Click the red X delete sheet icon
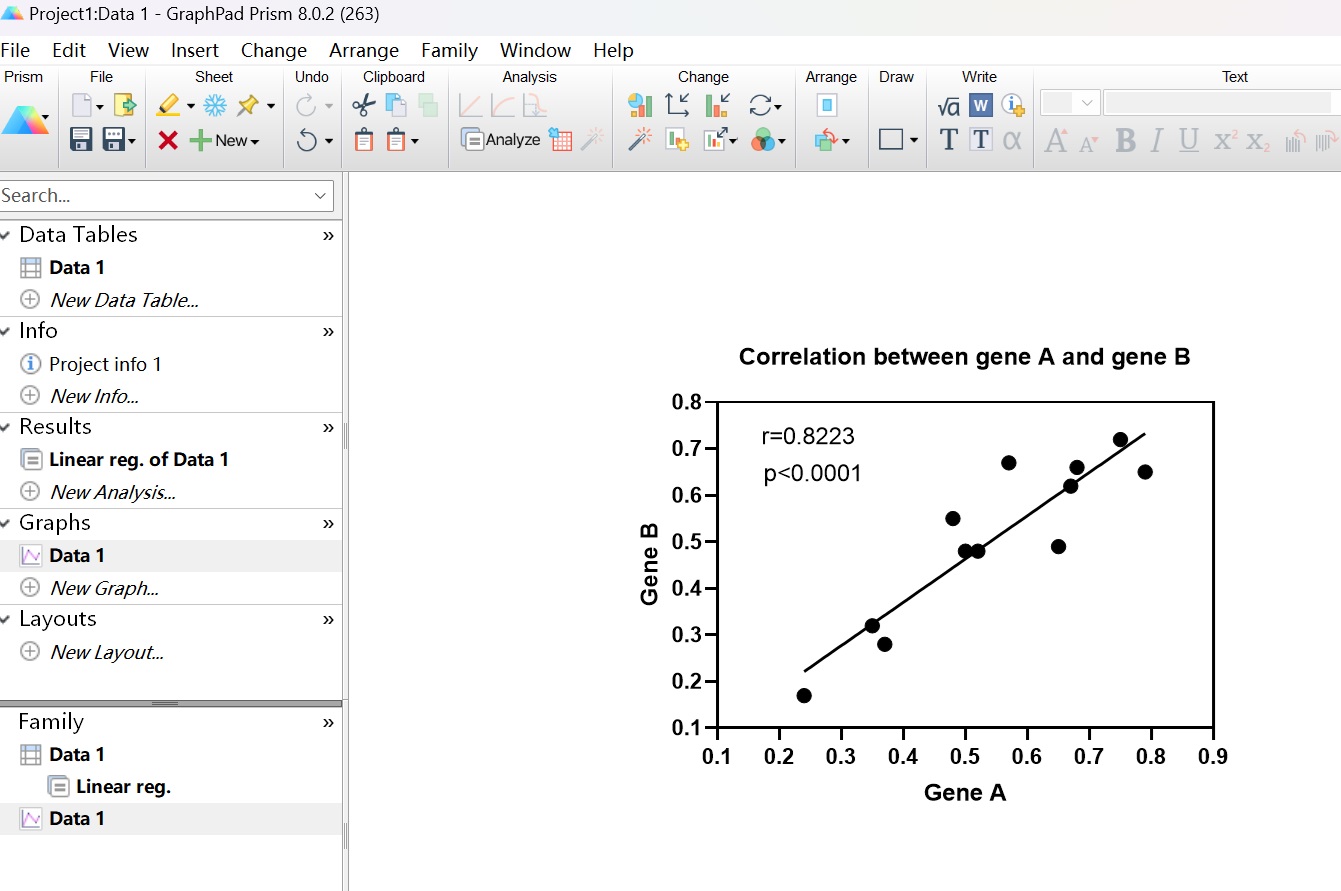 (x=168, y=141)
